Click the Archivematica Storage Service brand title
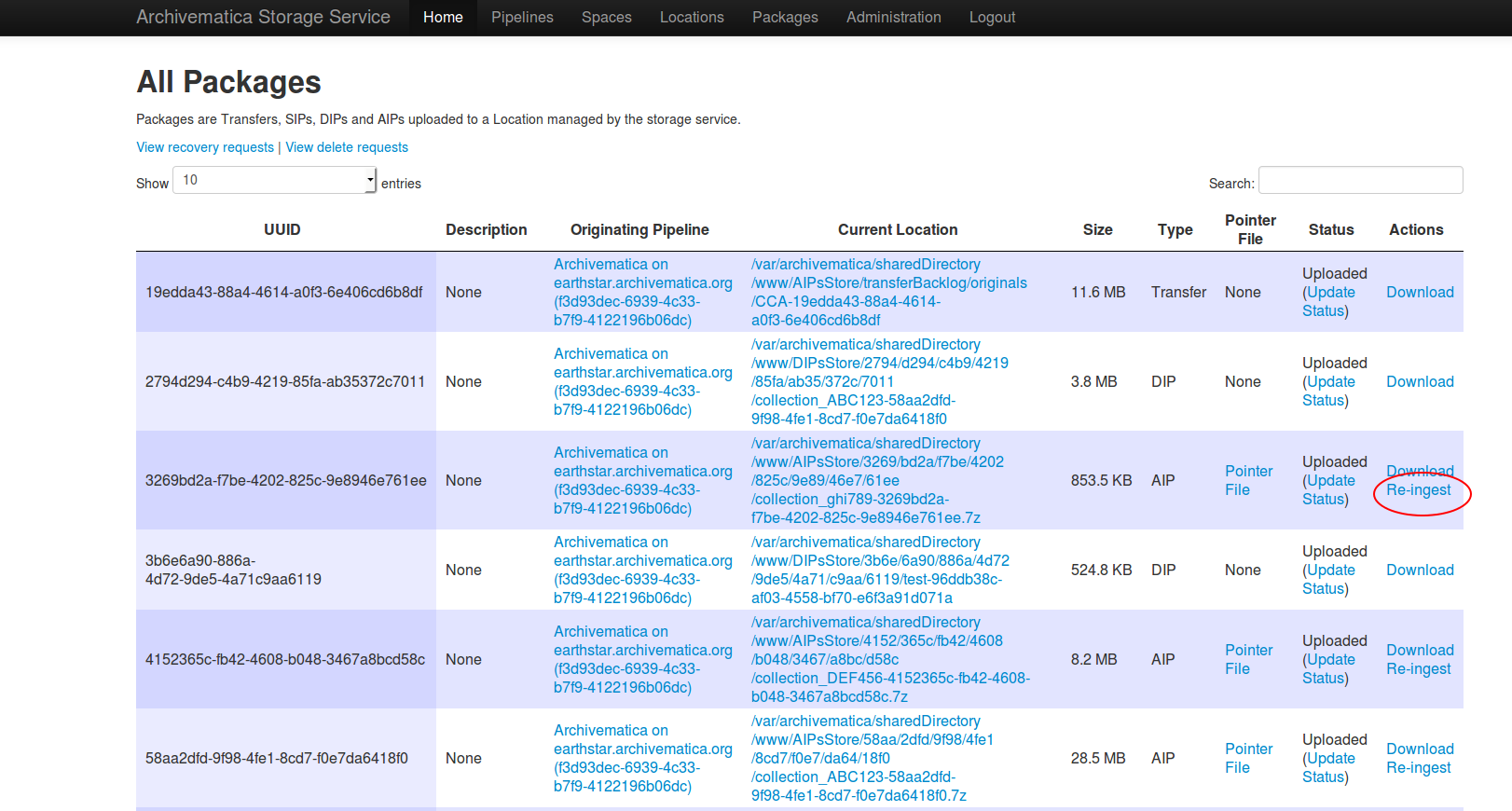Screen dimensions: 1512x811 [263, 18]
